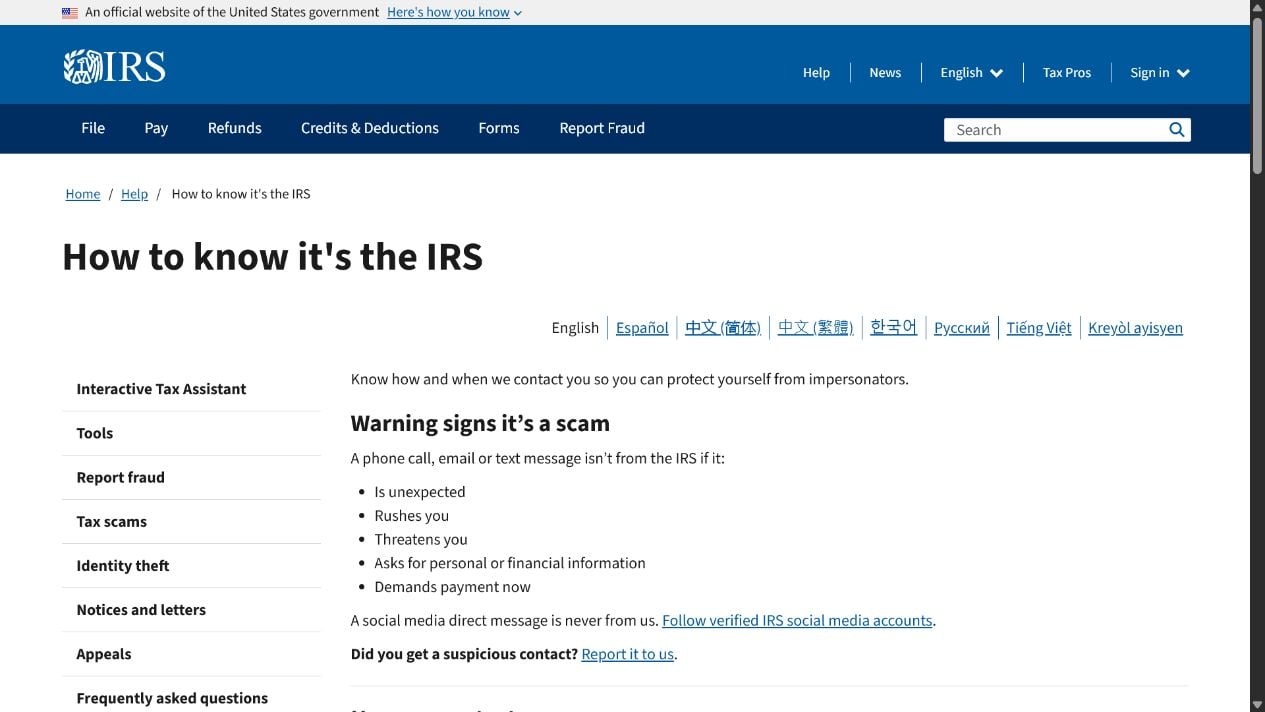Click the "Warning signs it's a scam" heading
This screenshot has height=712, width=1265.
click(480, 423)
